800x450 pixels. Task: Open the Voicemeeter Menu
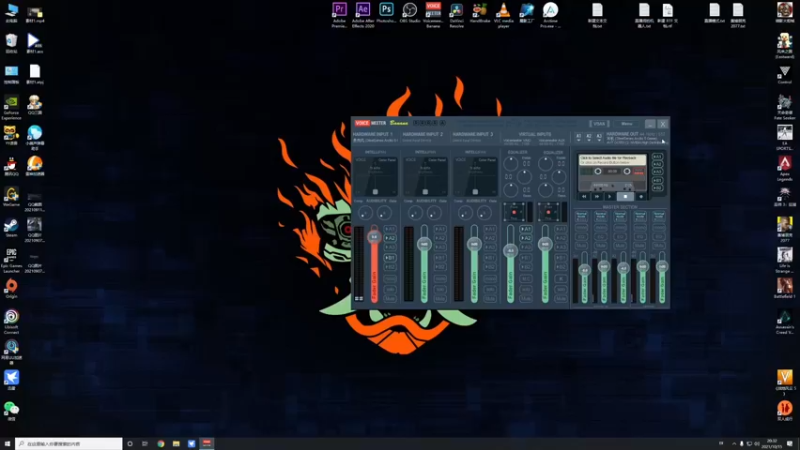[627, 123]
